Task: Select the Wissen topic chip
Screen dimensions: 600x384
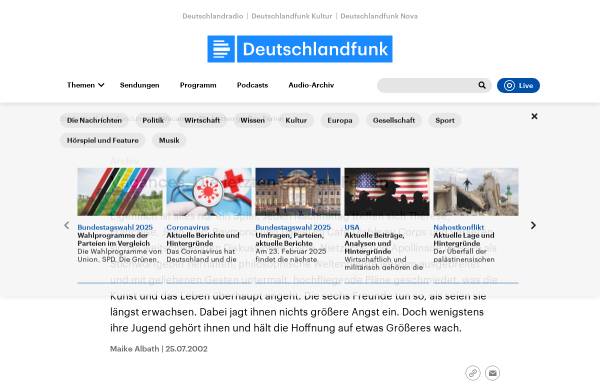Action: tap(253, 120)
